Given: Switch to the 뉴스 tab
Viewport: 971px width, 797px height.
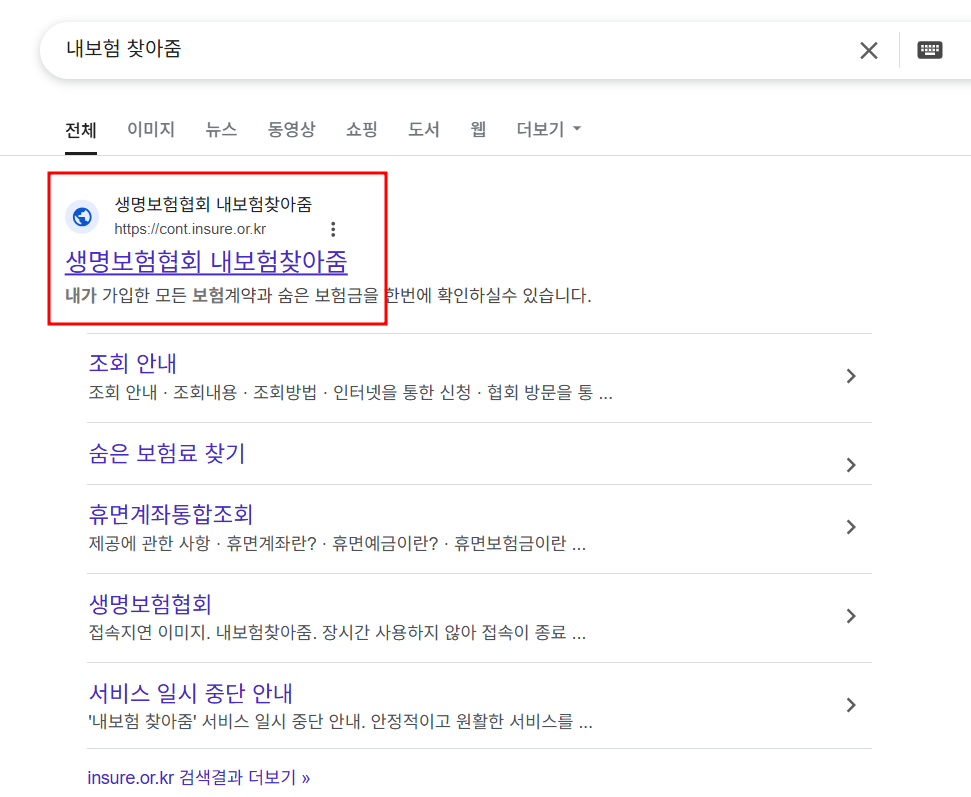Looking at the screenshot, I should pos(221,129).
